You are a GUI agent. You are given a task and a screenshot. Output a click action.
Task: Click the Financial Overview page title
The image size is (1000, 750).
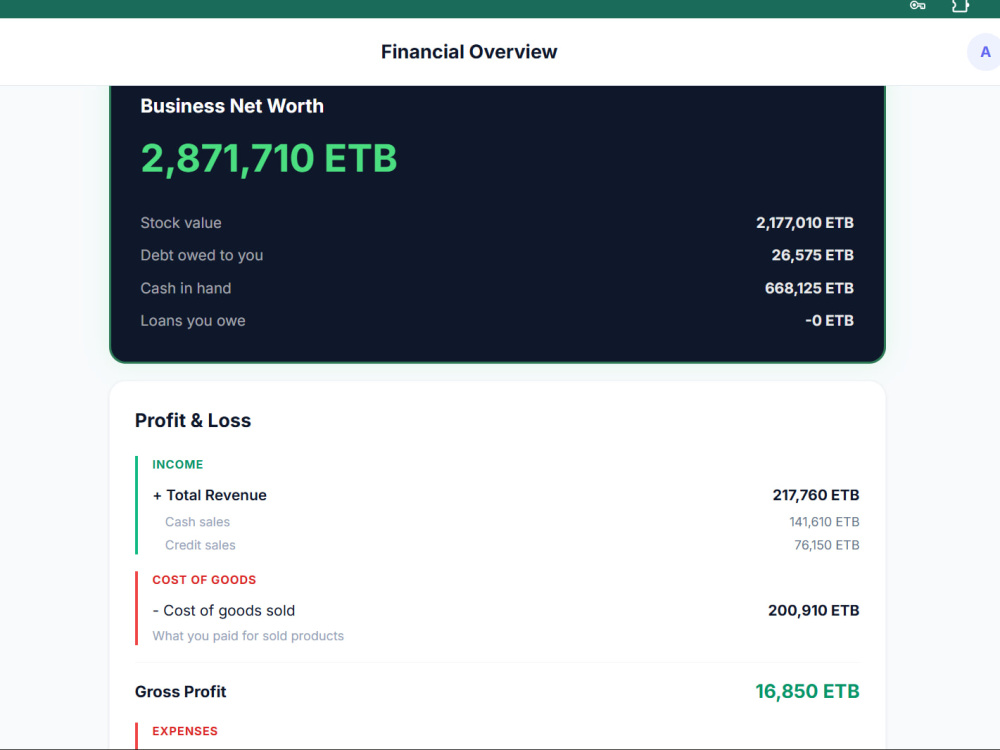click(x=469, y=52)
